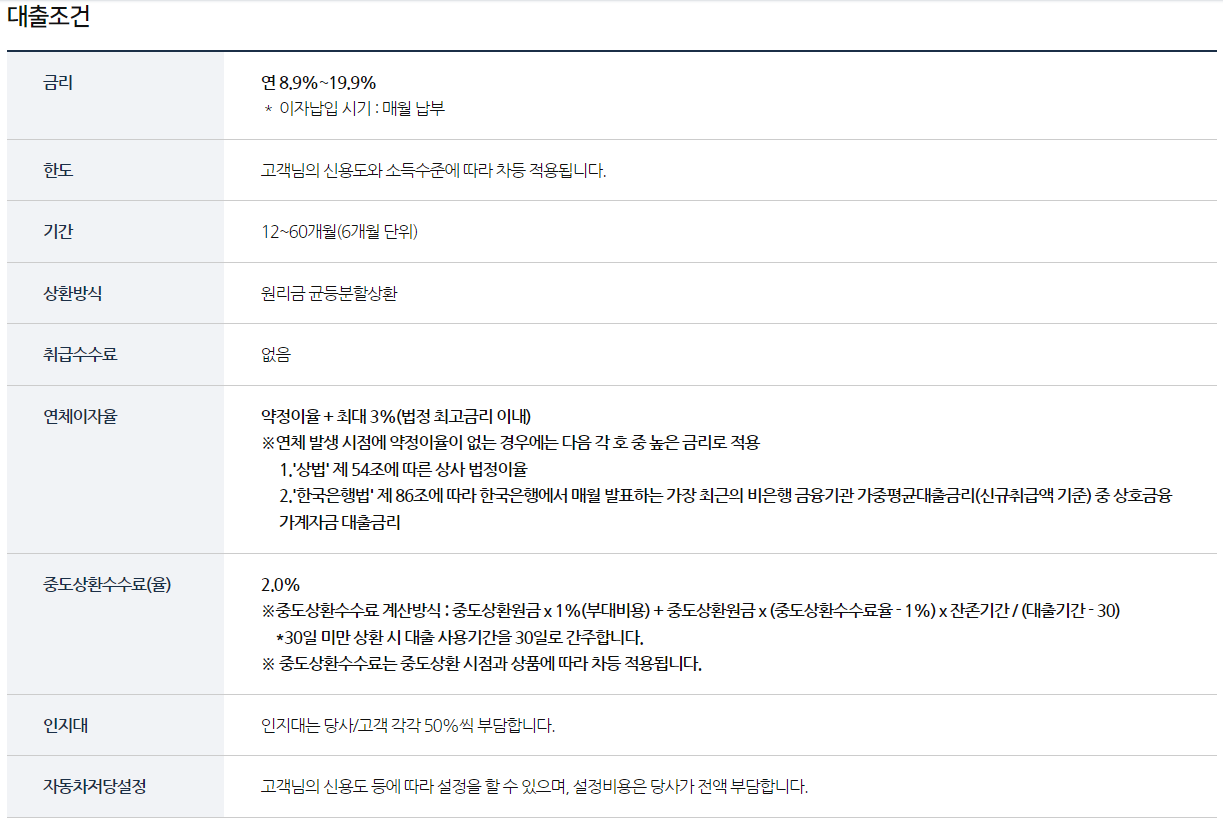The width and height of the screenshot is (1223, 821).
Task: Click the line '상법' 제 54조에 따른 상사 법정이율
Action: (403, 469)
